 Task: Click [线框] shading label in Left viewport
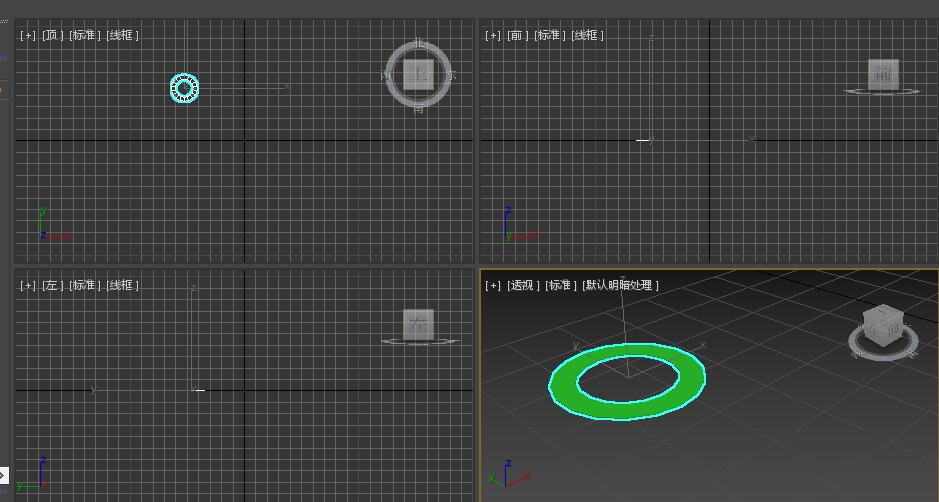[123, 285]
